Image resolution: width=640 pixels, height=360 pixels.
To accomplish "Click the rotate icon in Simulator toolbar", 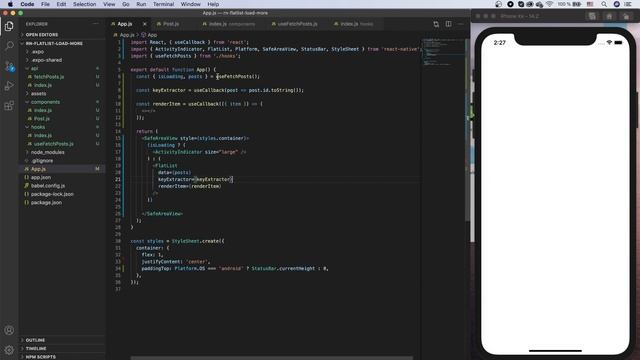I will pos(626,16).
